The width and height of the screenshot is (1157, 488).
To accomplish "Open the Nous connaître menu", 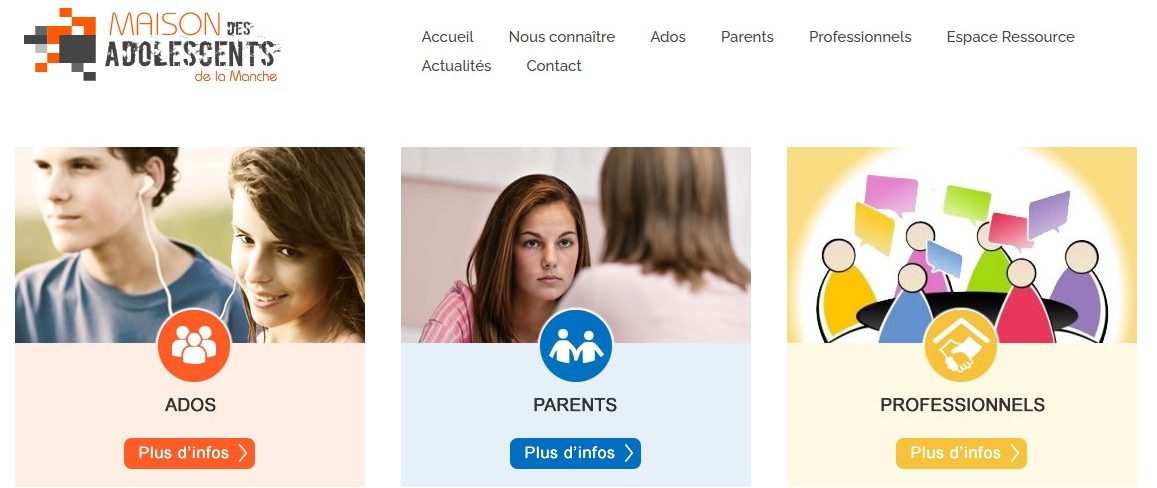I will tap(562, 37).
